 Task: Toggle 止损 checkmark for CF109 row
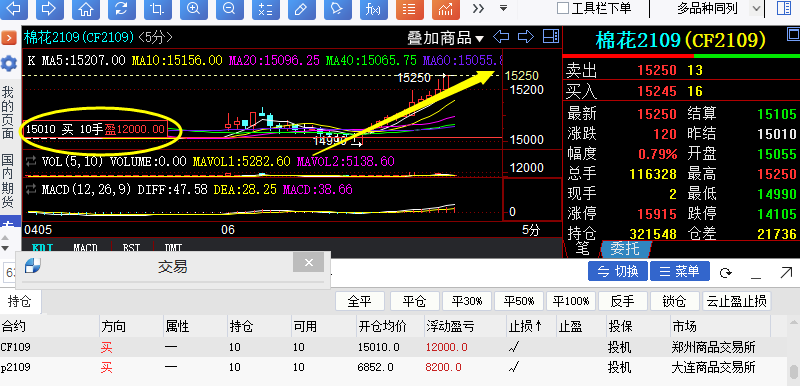click(x=514, y=348)
